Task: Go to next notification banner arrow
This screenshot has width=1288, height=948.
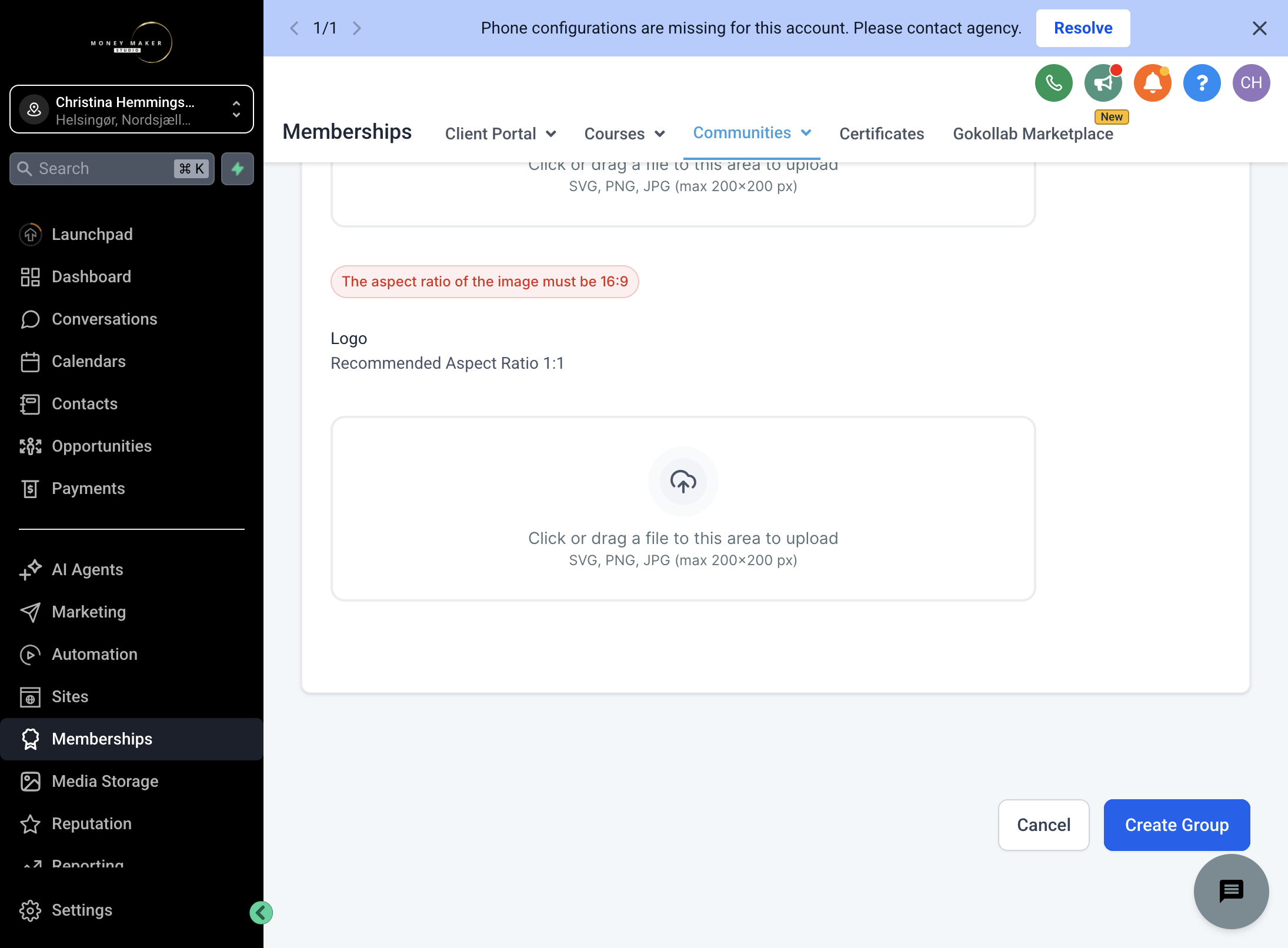Action: pos(356,28)
